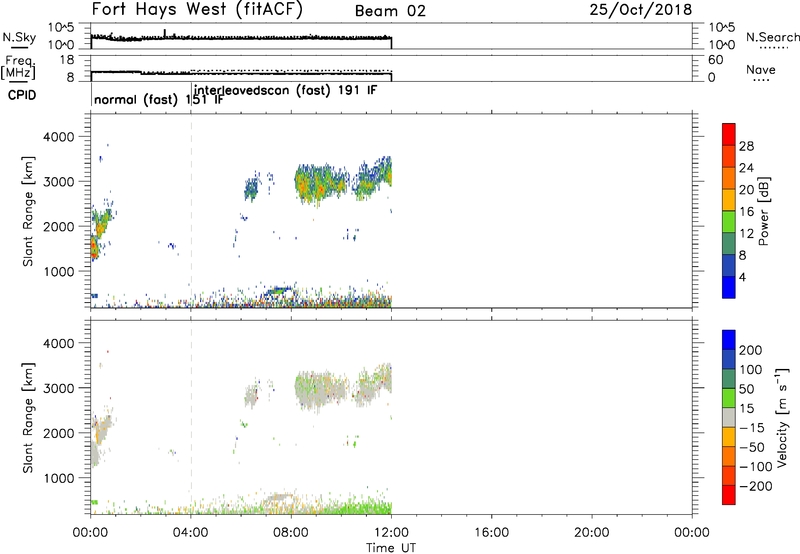This screenshot has height=554, width=800.
Task: Click the "interleavedscan (fast) 191 IF" CPID text
Action: (286, 91)
